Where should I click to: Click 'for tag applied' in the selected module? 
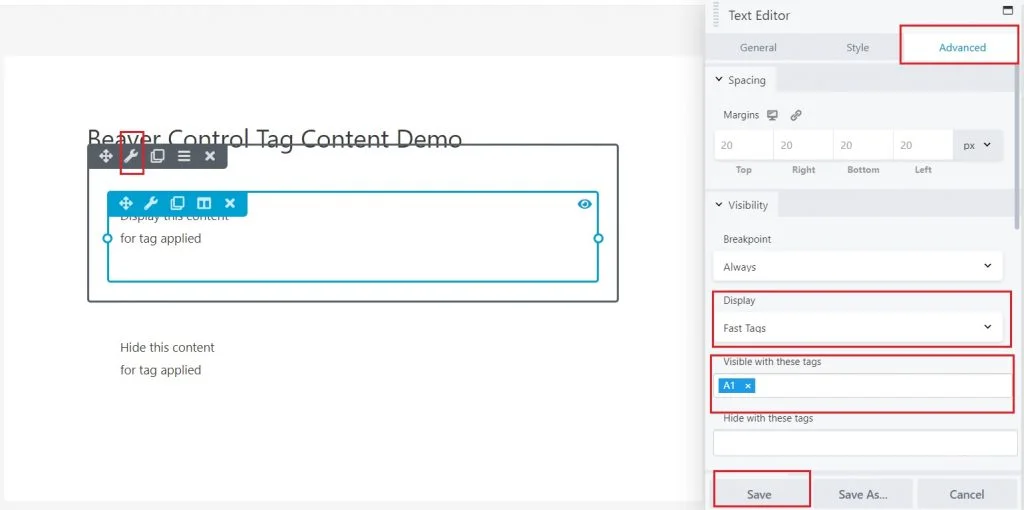tap(161, 238)
